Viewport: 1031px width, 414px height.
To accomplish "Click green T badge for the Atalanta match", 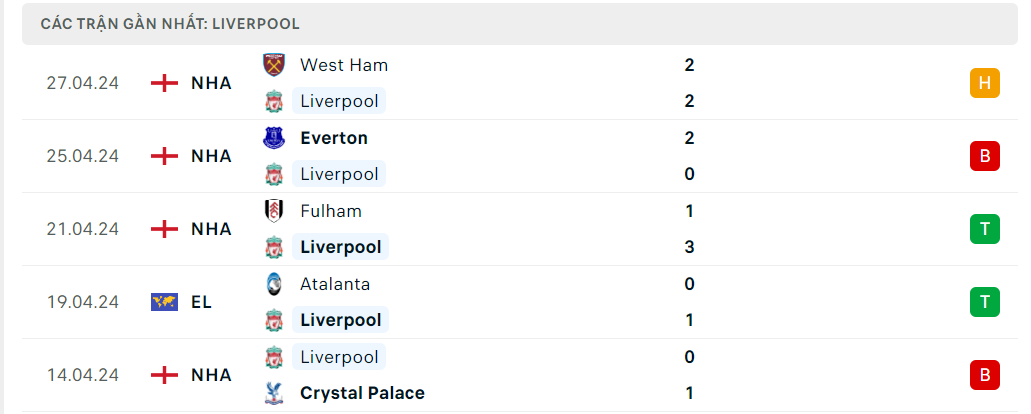I will click(984, 302).
